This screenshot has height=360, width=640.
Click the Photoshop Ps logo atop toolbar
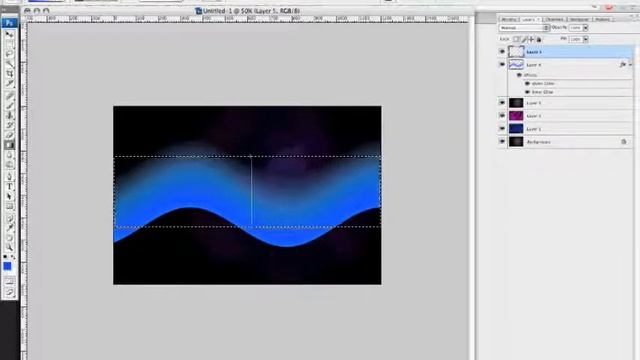pos(9,22)
